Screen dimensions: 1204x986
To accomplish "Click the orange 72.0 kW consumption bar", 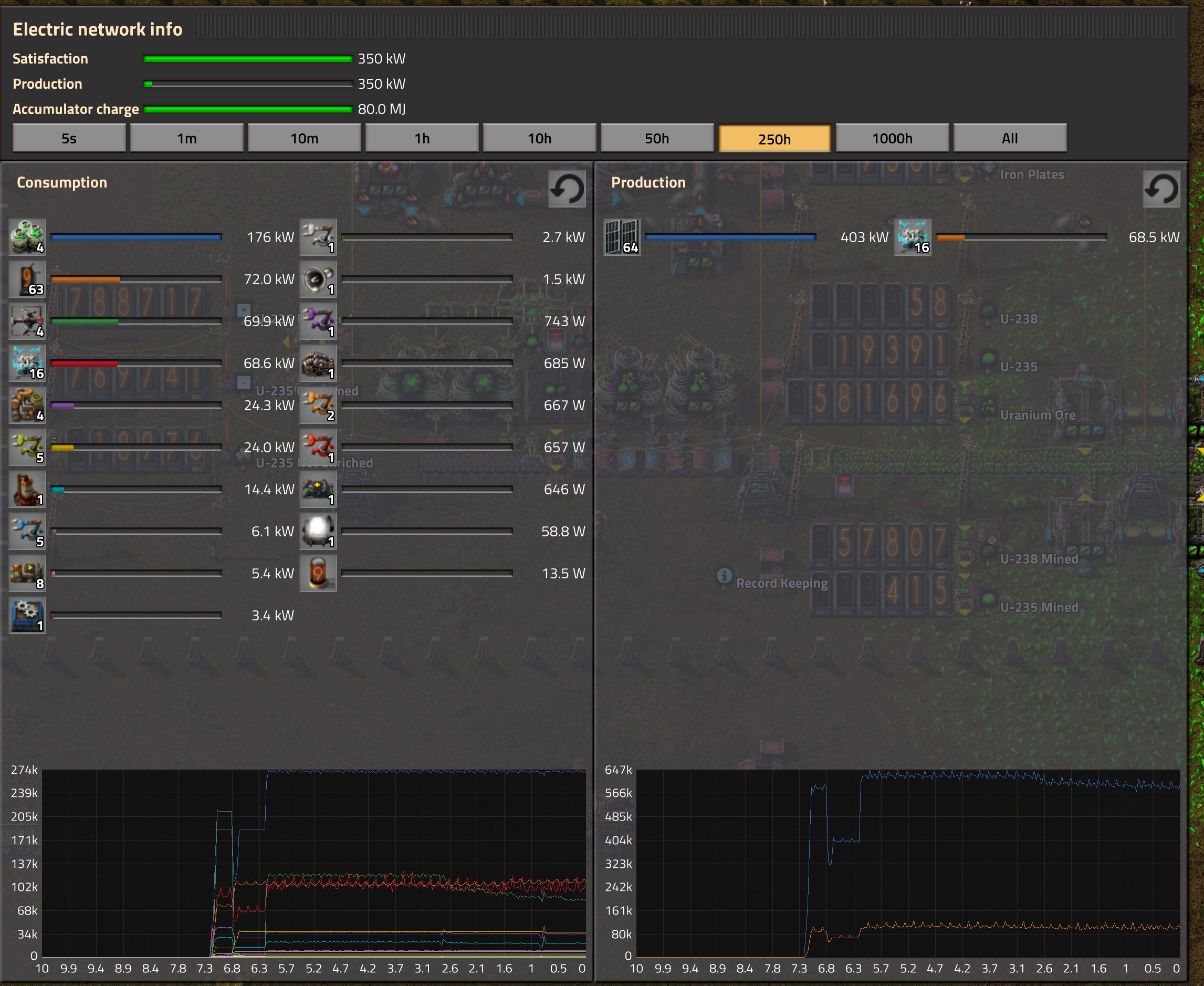I will tap(136, 279).
